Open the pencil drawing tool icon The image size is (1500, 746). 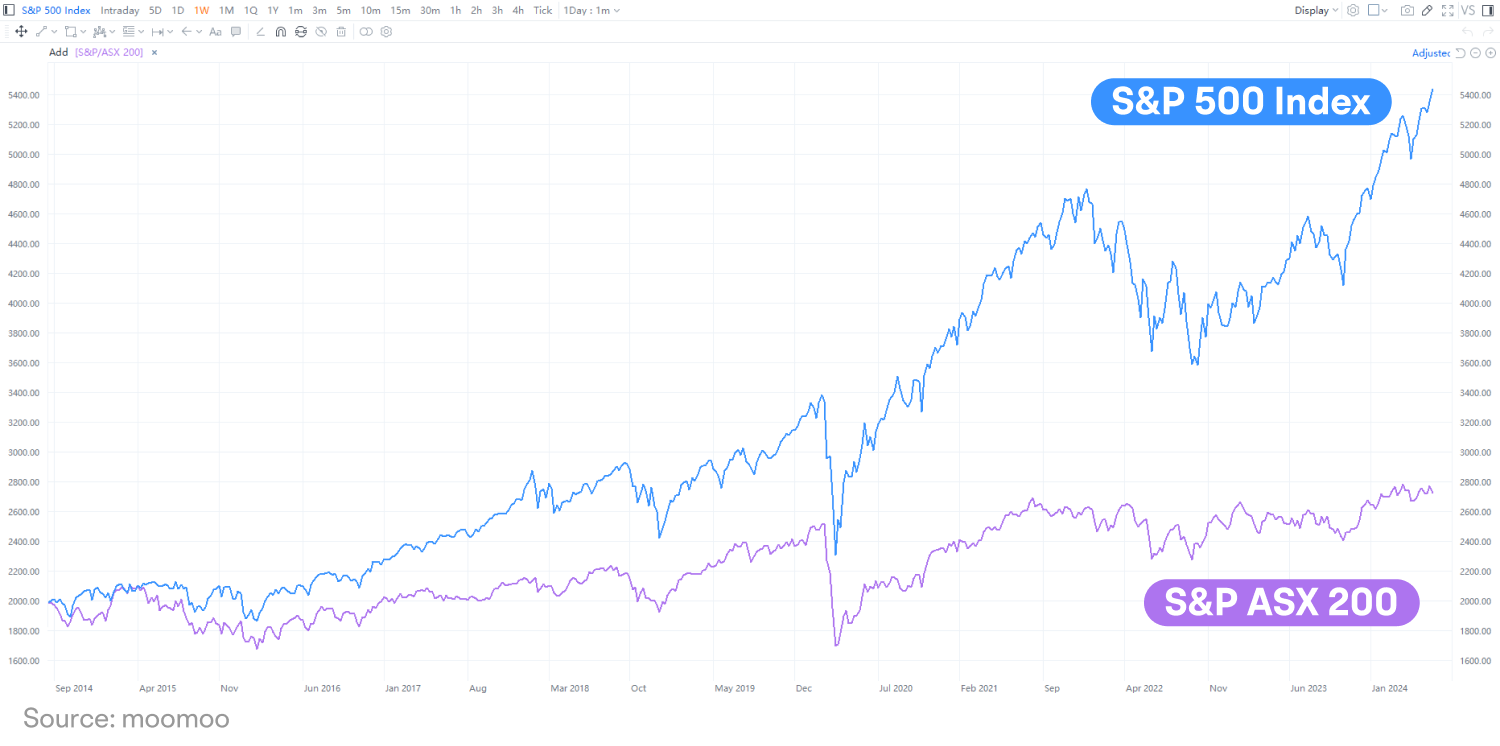pyautogui.click(x=1427, y=10)
